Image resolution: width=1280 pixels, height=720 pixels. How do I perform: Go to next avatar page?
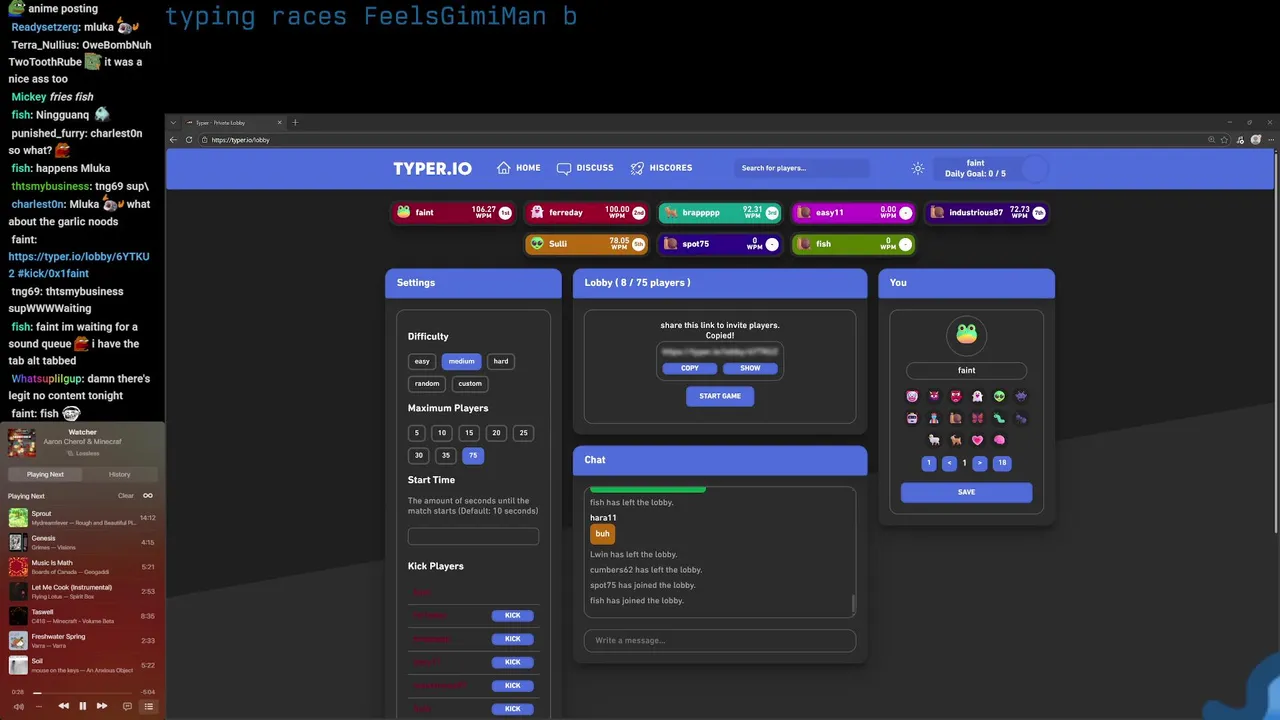pyautogui.click(x=980, y=463)
